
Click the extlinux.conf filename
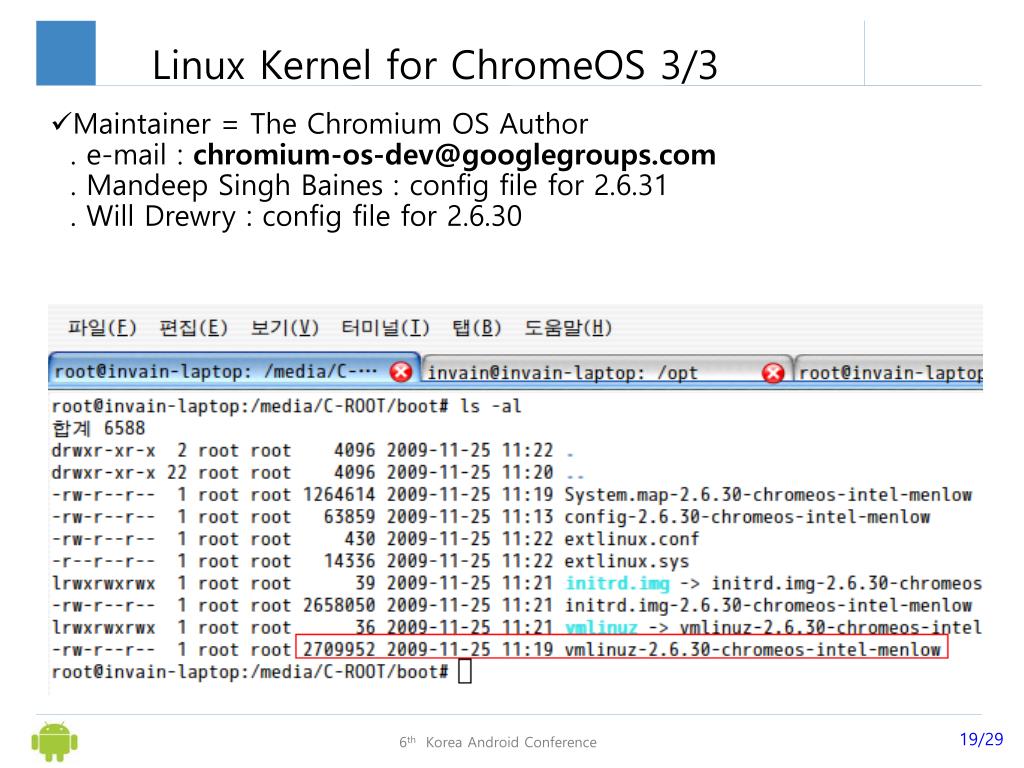pos(632,539)
